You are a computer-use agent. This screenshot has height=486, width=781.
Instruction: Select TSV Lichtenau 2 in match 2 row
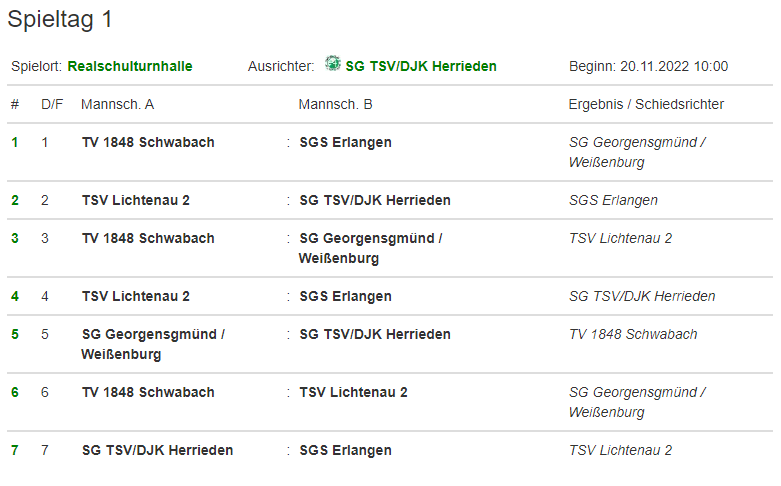pyautogui.click(x=135, y=200)
